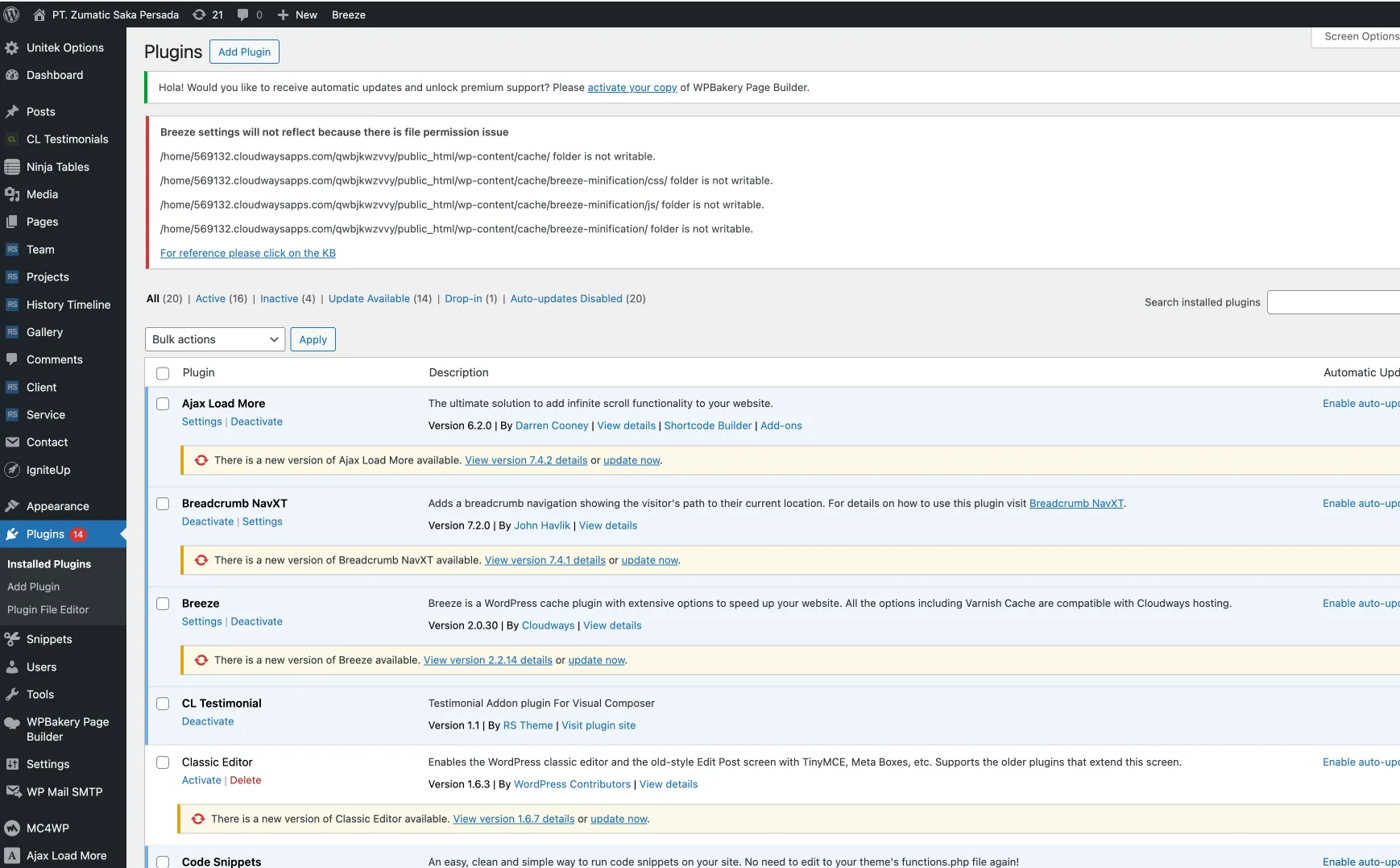
Task: Open the Breeze KB reference link
Action: 248,253
